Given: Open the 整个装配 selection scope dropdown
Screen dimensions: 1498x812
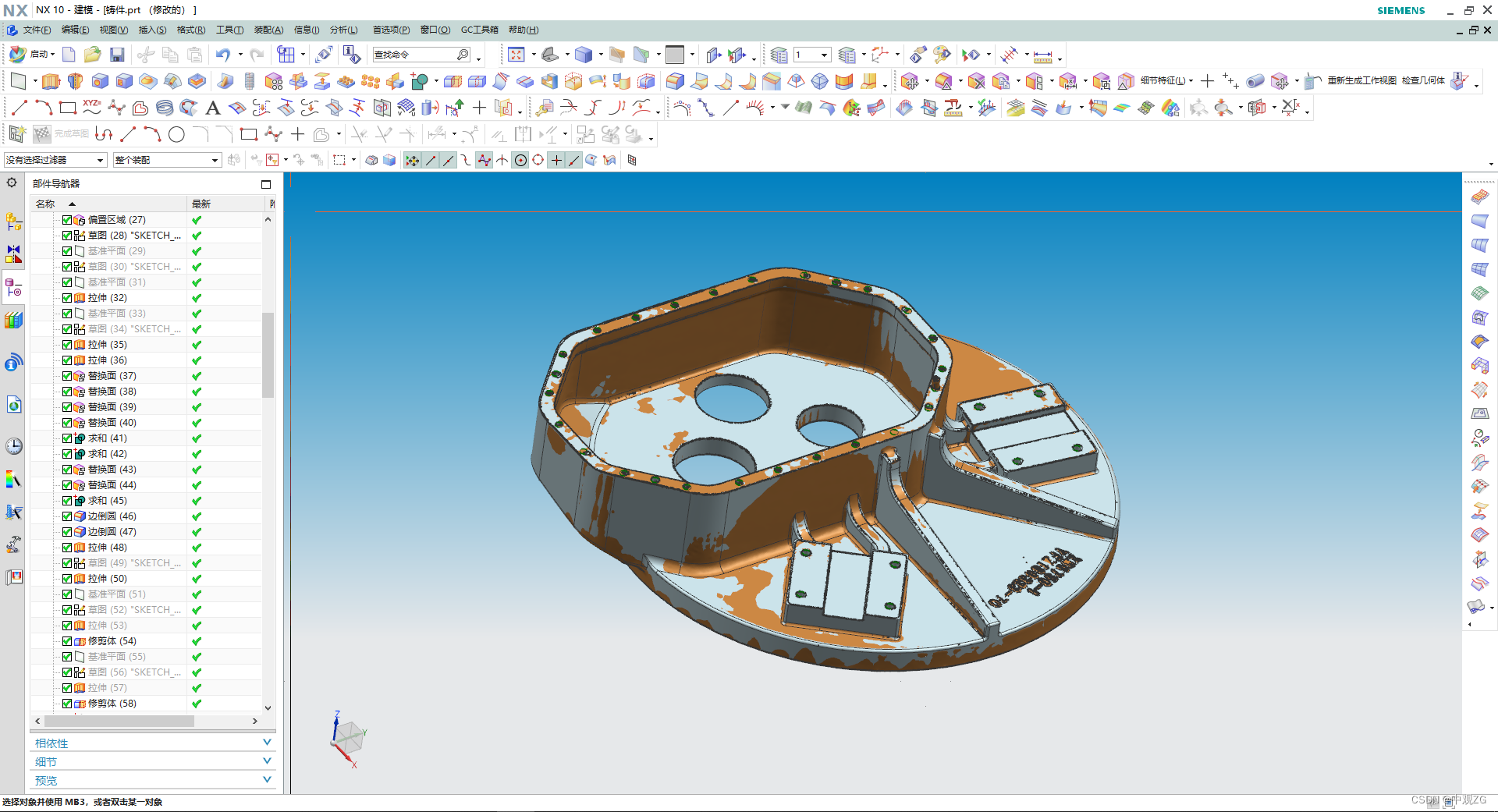Looking at the screenshot, I should click(x=216, y=159).
